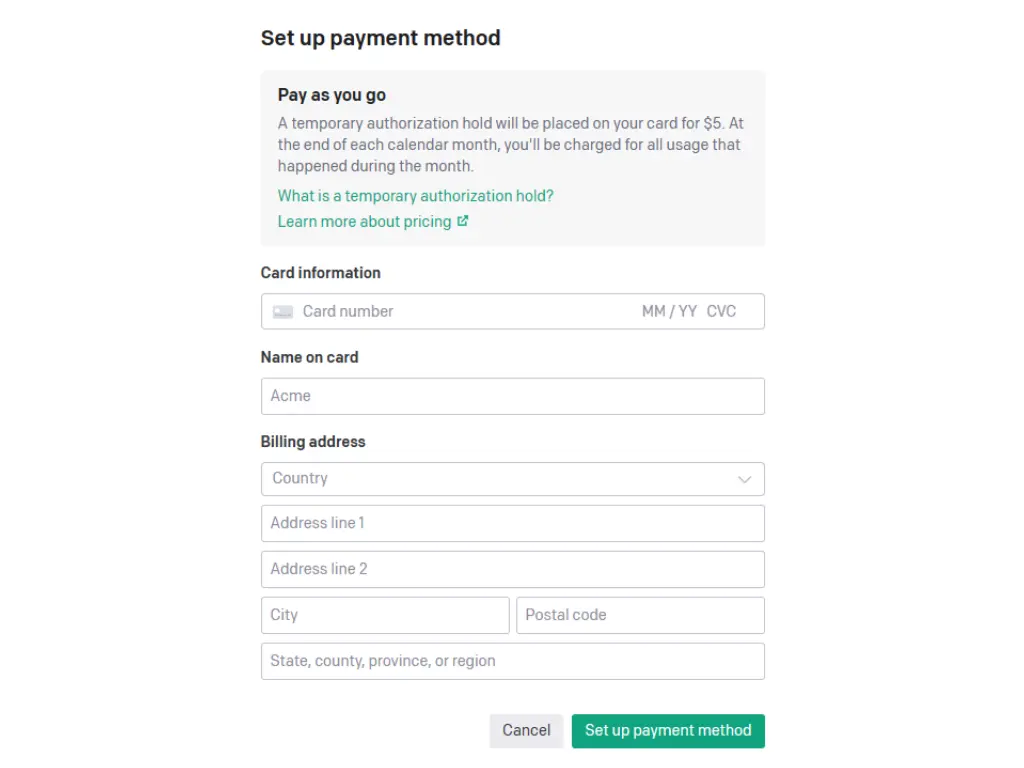Click the Set up payment method heading
This screenshot has height=768, width=1024.
click(x=380, y=38)
